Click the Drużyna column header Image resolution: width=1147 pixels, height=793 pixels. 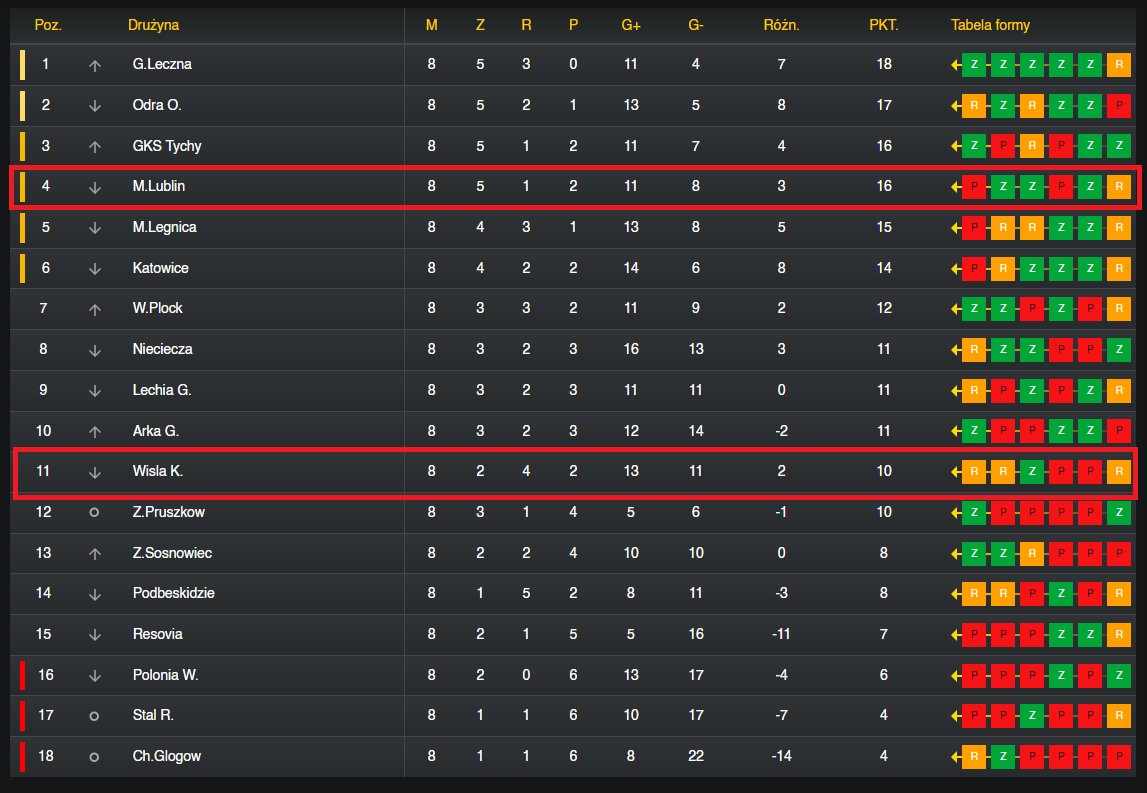click(x=153, y=25)
